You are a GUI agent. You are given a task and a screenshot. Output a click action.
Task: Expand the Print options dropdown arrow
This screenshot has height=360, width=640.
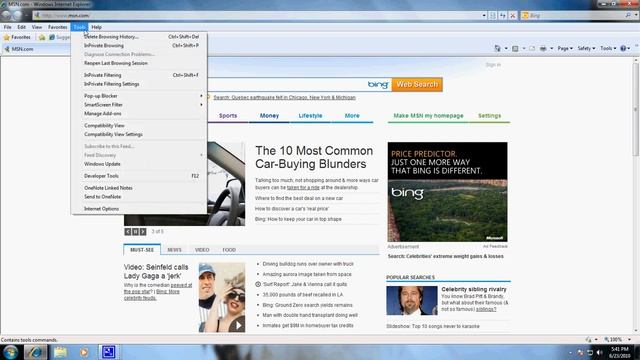(x=551, y=48)
